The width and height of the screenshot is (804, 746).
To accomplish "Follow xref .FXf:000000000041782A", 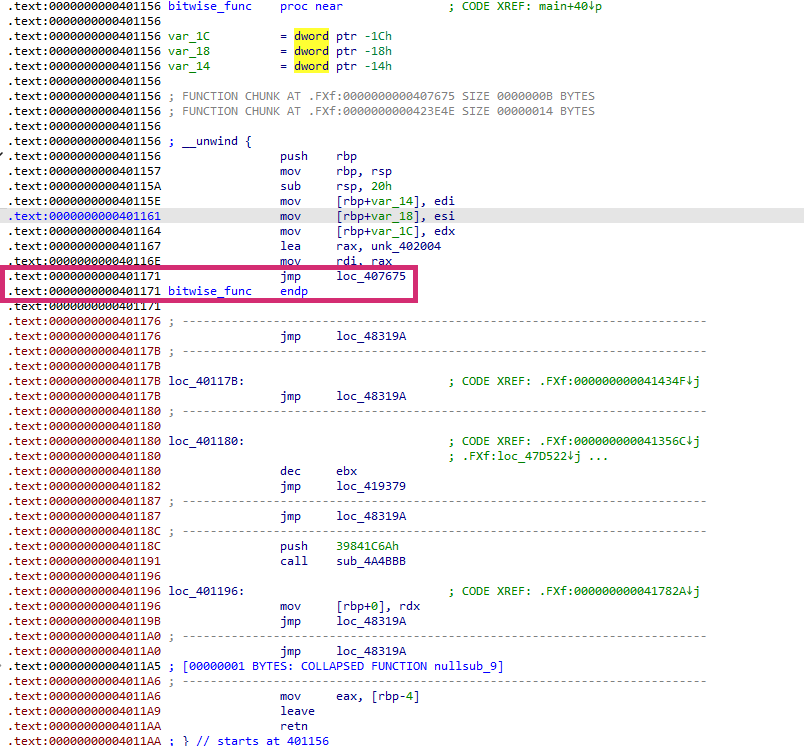I will coord(619,591).
